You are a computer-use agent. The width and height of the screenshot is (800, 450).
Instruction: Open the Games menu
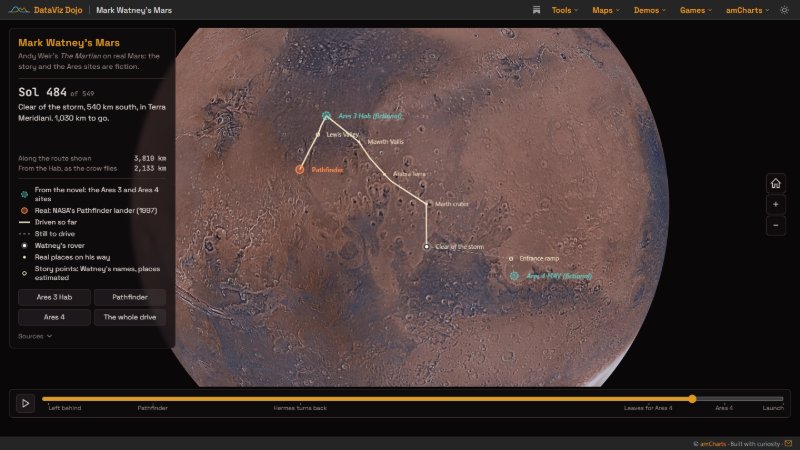[x=695, y=10]
